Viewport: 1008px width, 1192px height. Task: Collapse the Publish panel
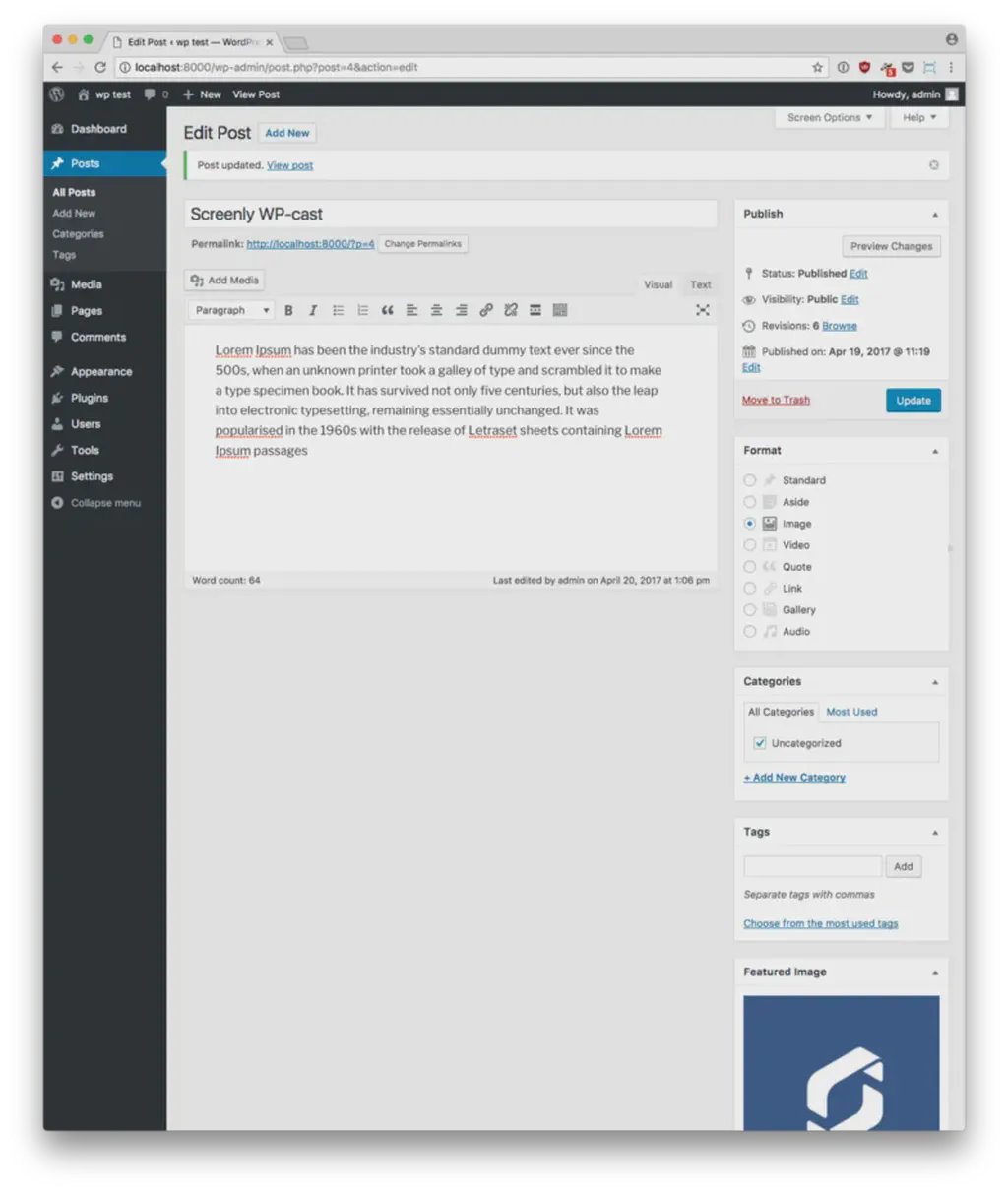pyautogui.click(x=933, y=214)
